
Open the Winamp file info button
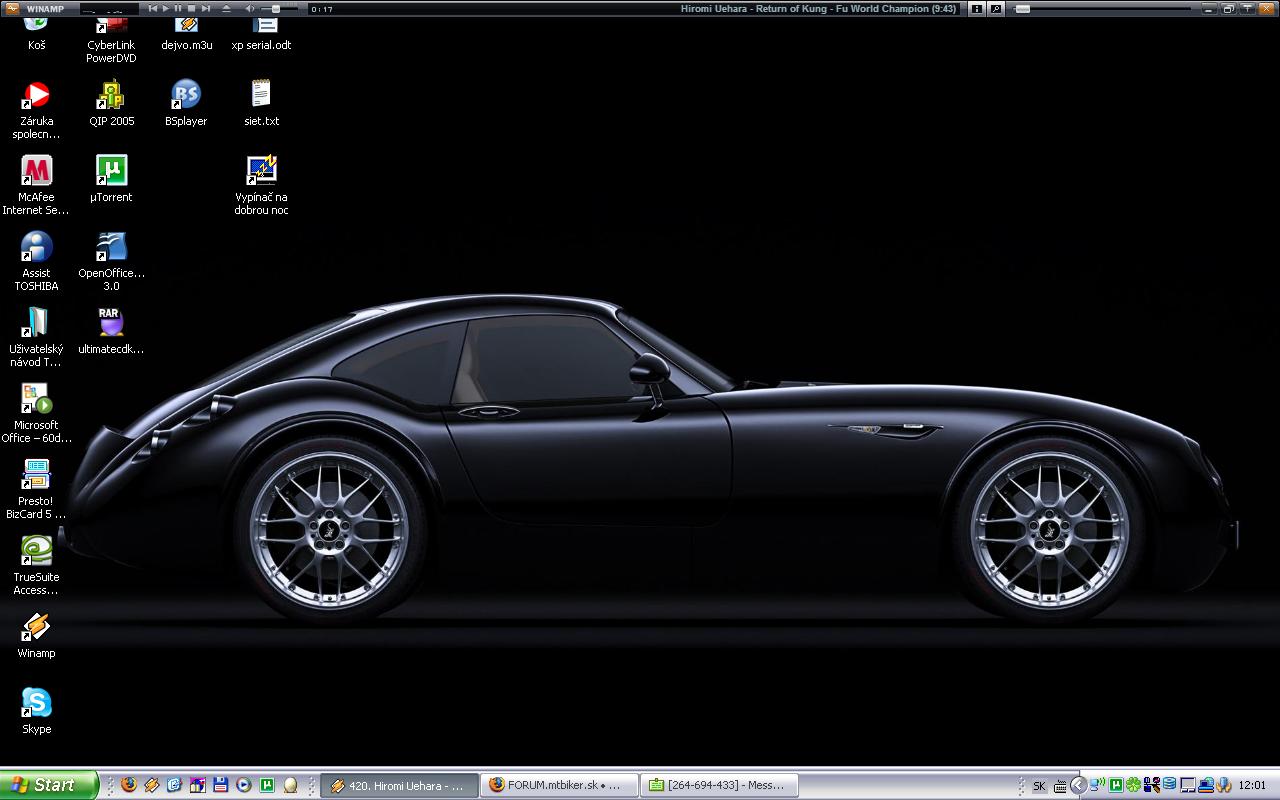977,8
